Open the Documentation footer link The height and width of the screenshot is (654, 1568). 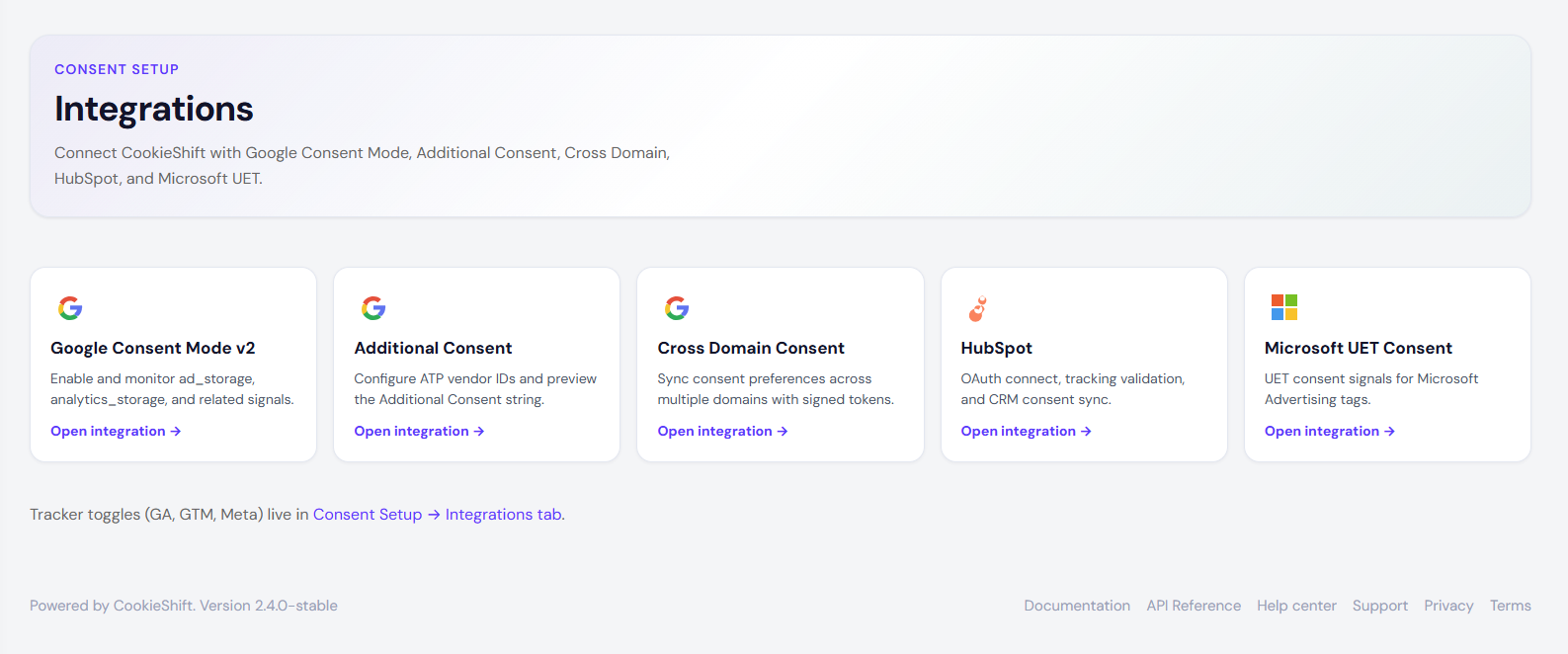coord(1077,606)
